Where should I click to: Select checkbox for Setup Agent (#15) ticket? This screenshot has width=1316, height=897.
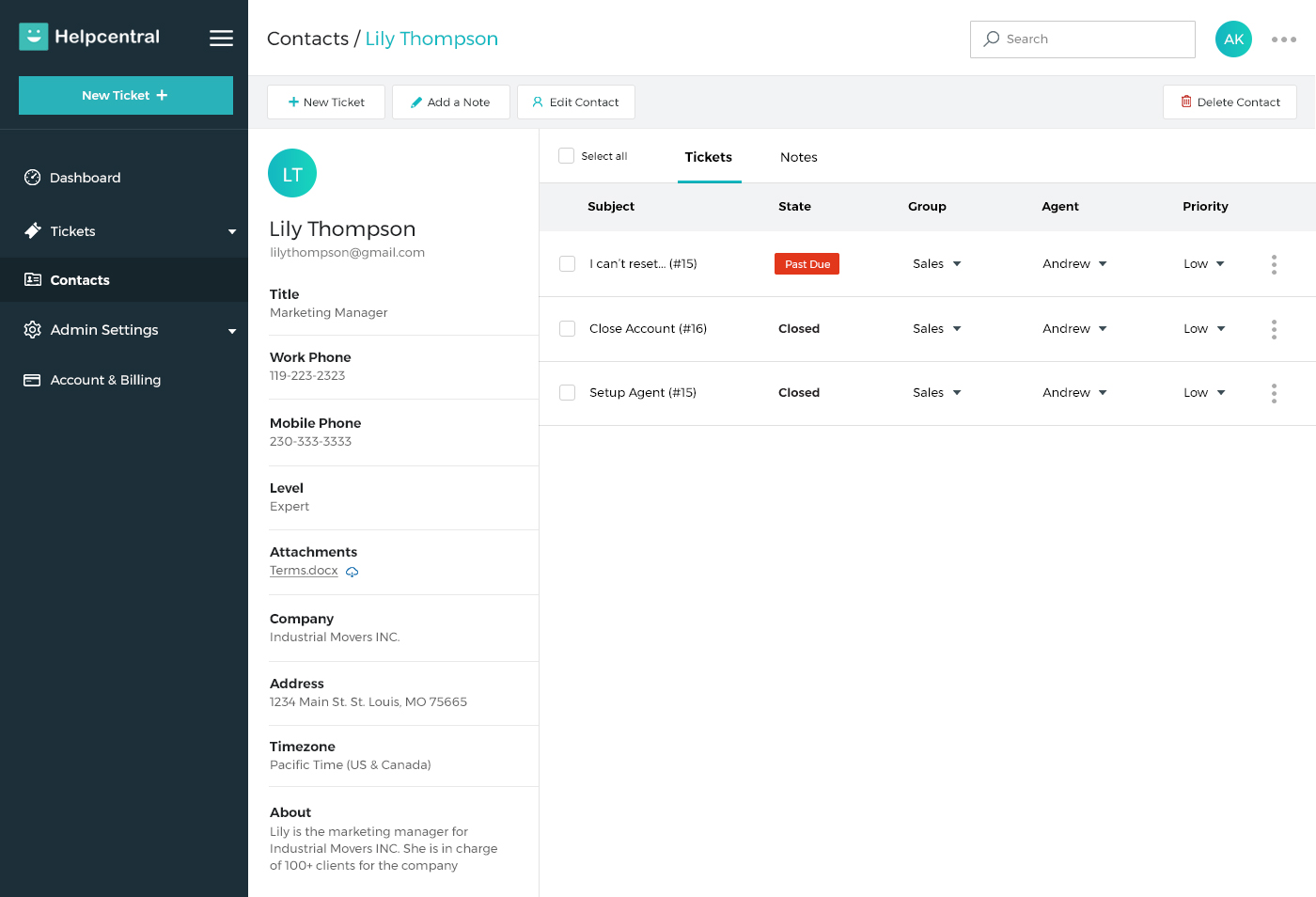[568, 393]
